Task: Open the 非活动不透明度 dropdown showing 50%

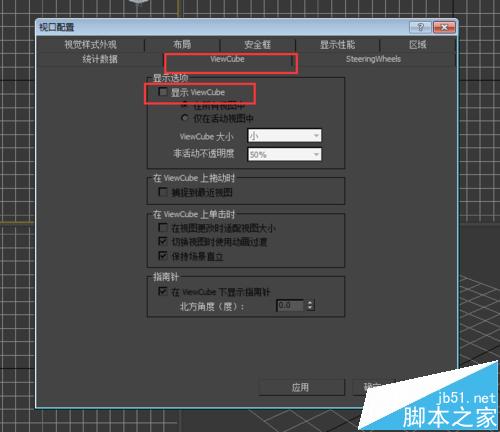Action: (284, 154)
